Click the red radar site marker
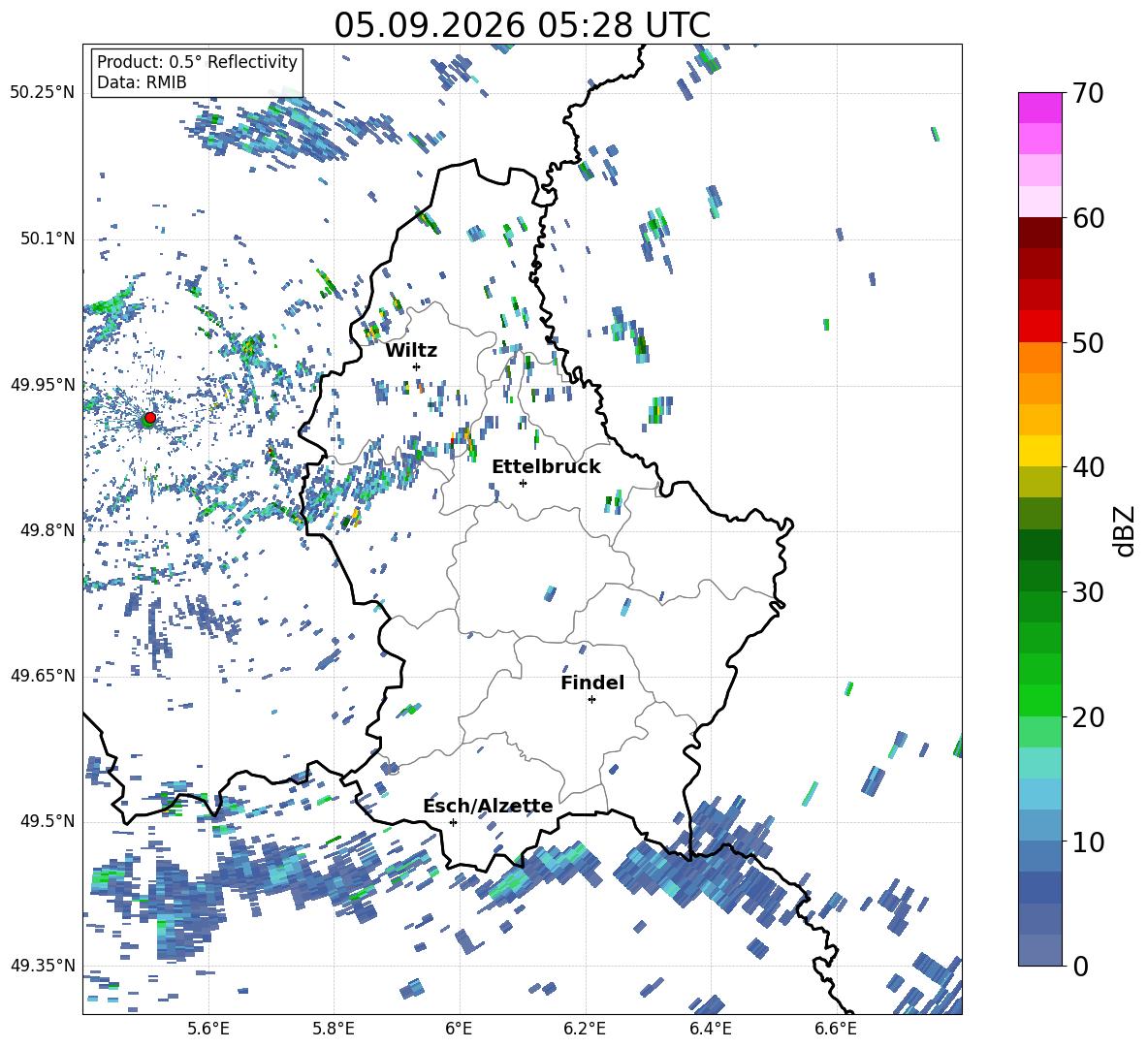The height and width of the screenshot is (1048, 1148). [150, 418]
